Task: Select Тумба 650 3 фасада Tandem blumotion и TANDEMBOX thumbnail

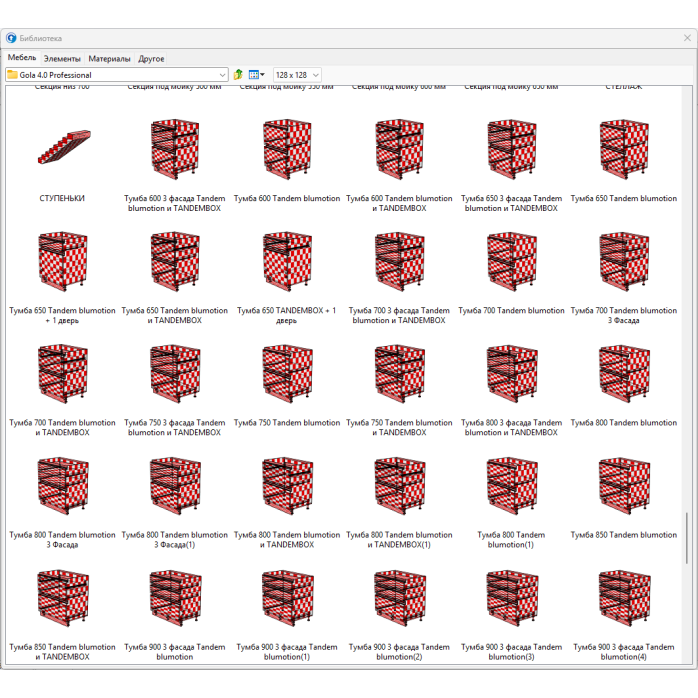Action: point(511,149)
